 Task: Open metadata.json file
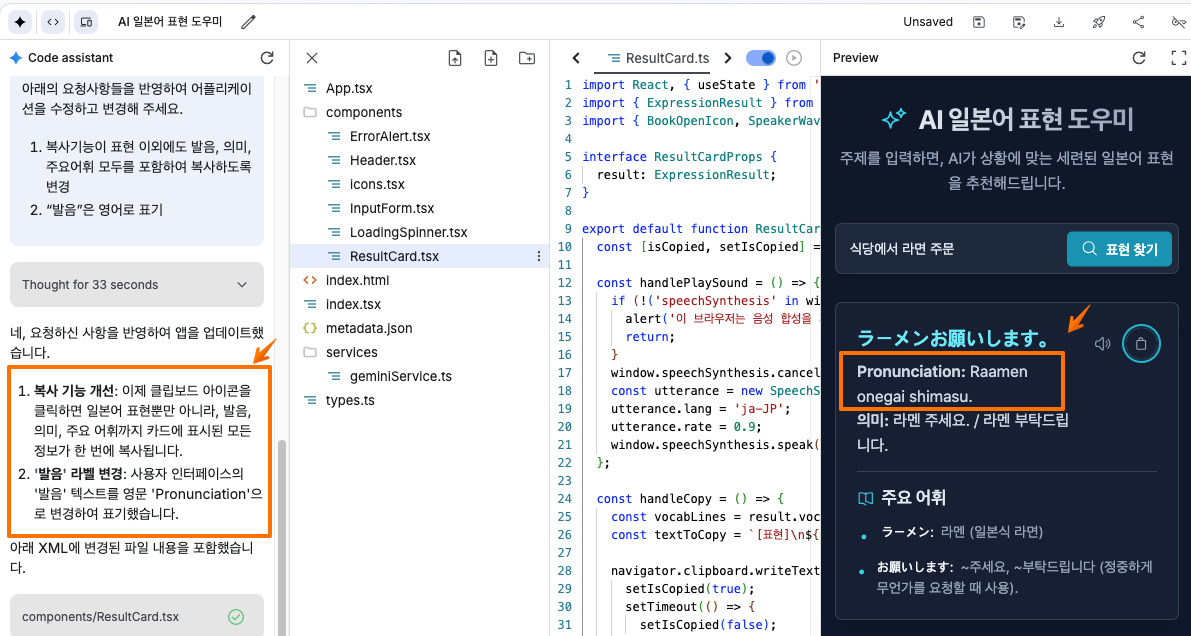coord(368,328)
